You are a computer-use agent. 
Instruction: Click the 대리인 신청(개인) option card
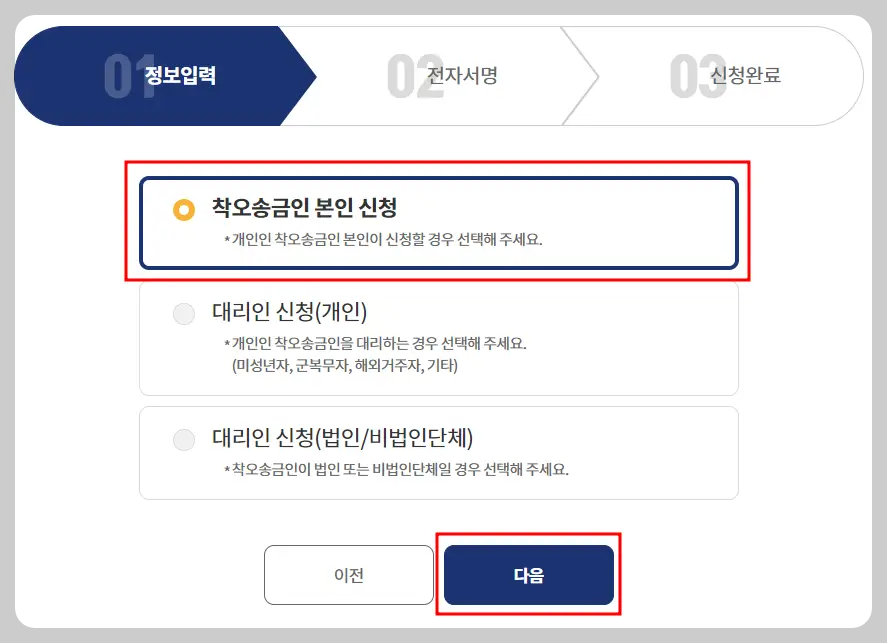coord(440,337)
